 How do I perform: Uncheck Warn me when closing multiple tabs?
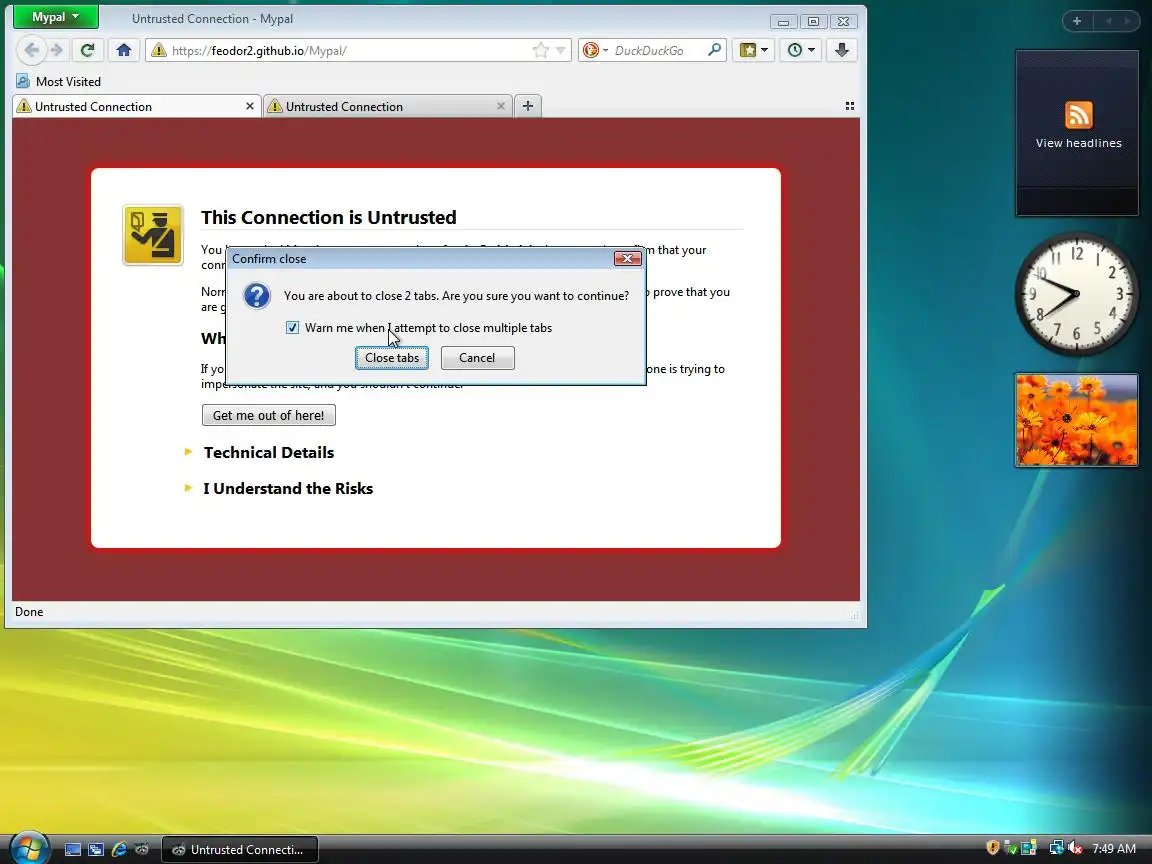click(x=292, y=328)
